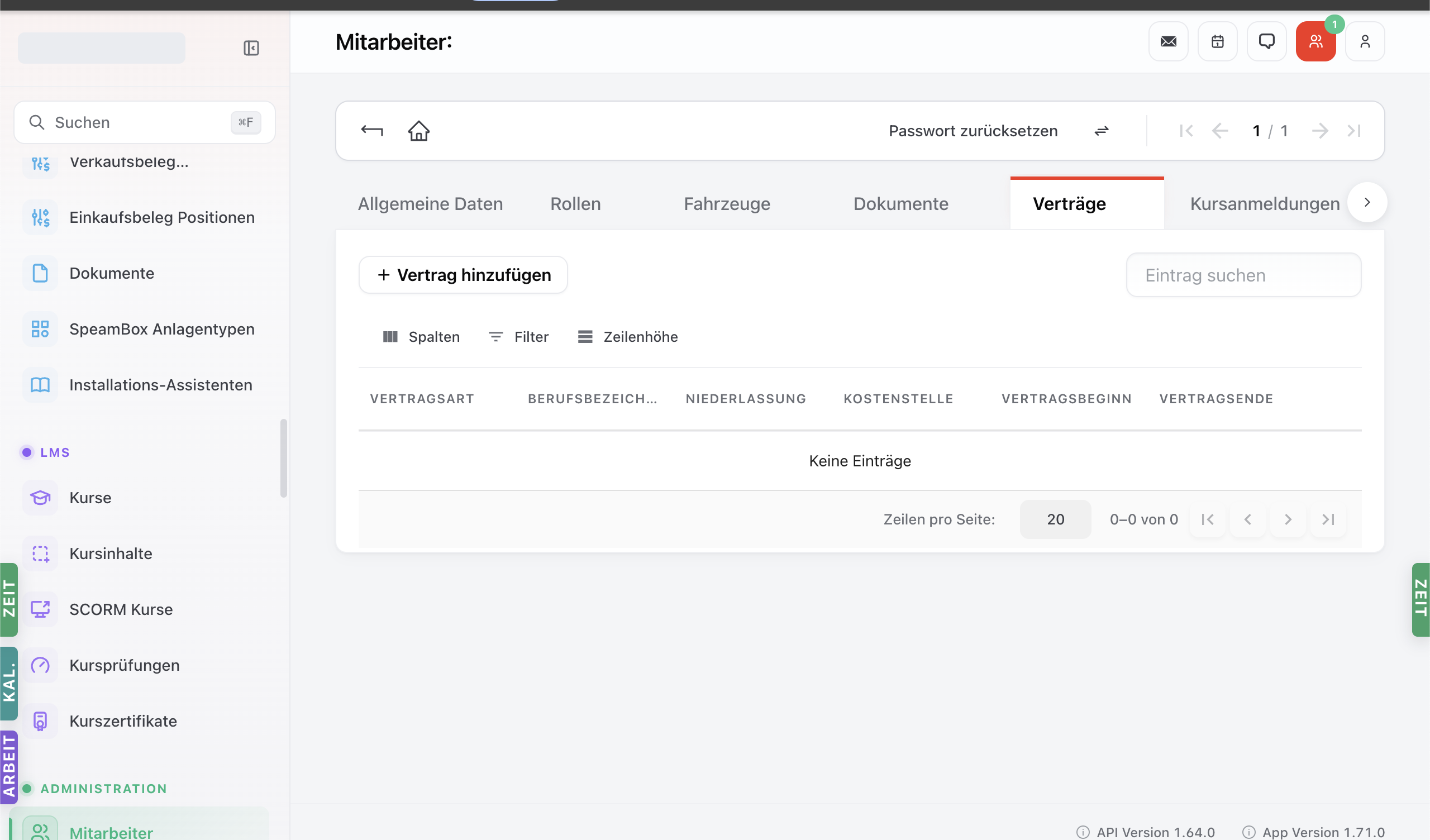Open the user profile icon
The height and width of the screenshot is (840, 1430).
click(1365, 41)
